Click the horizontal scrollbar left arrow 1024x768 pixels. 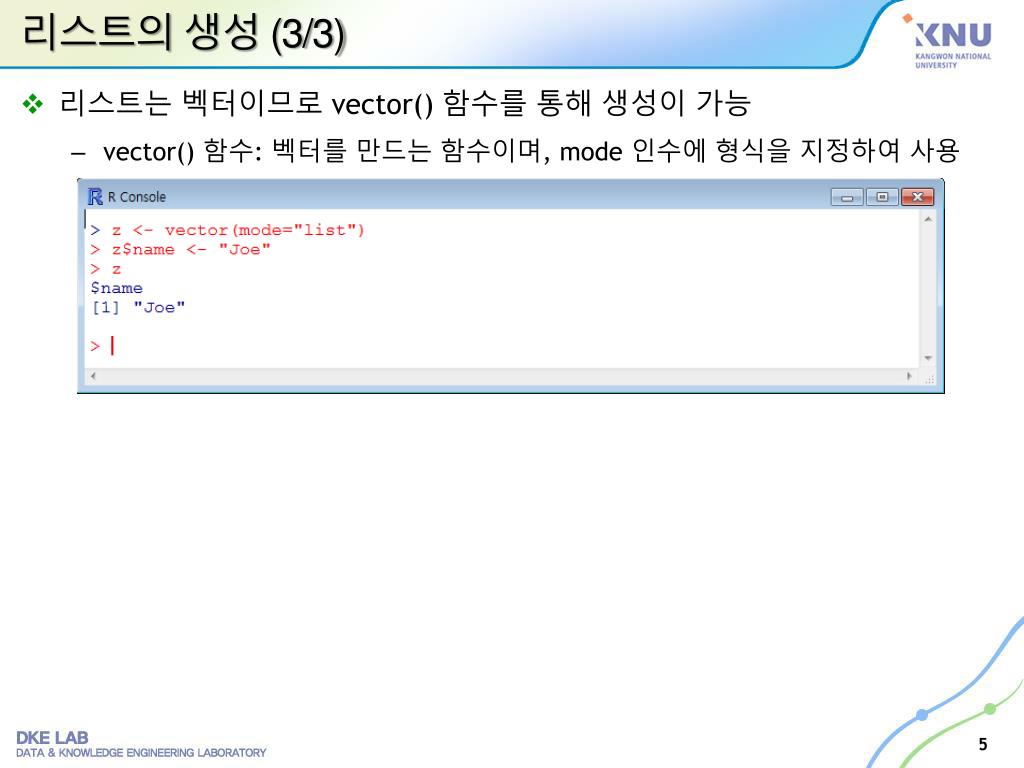[x=93, y=376]
